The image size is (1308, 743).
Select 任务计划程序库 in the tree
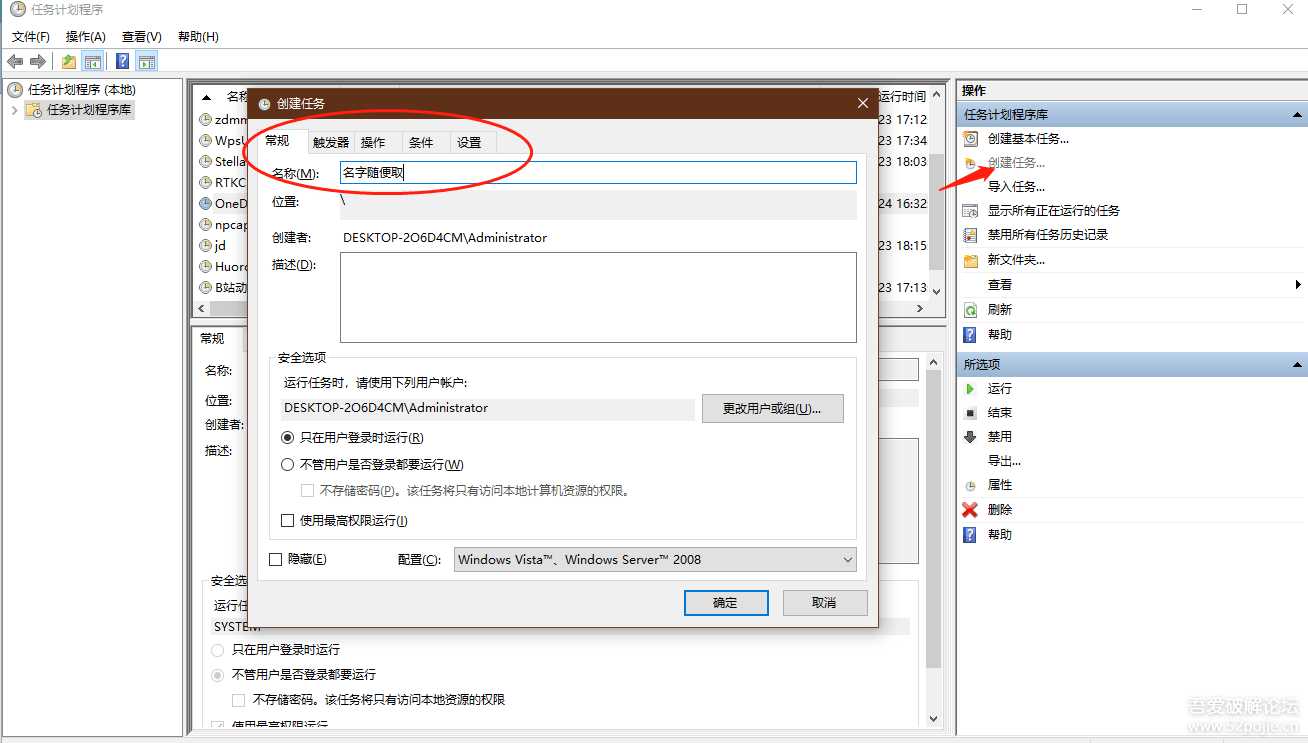(89, 110)
